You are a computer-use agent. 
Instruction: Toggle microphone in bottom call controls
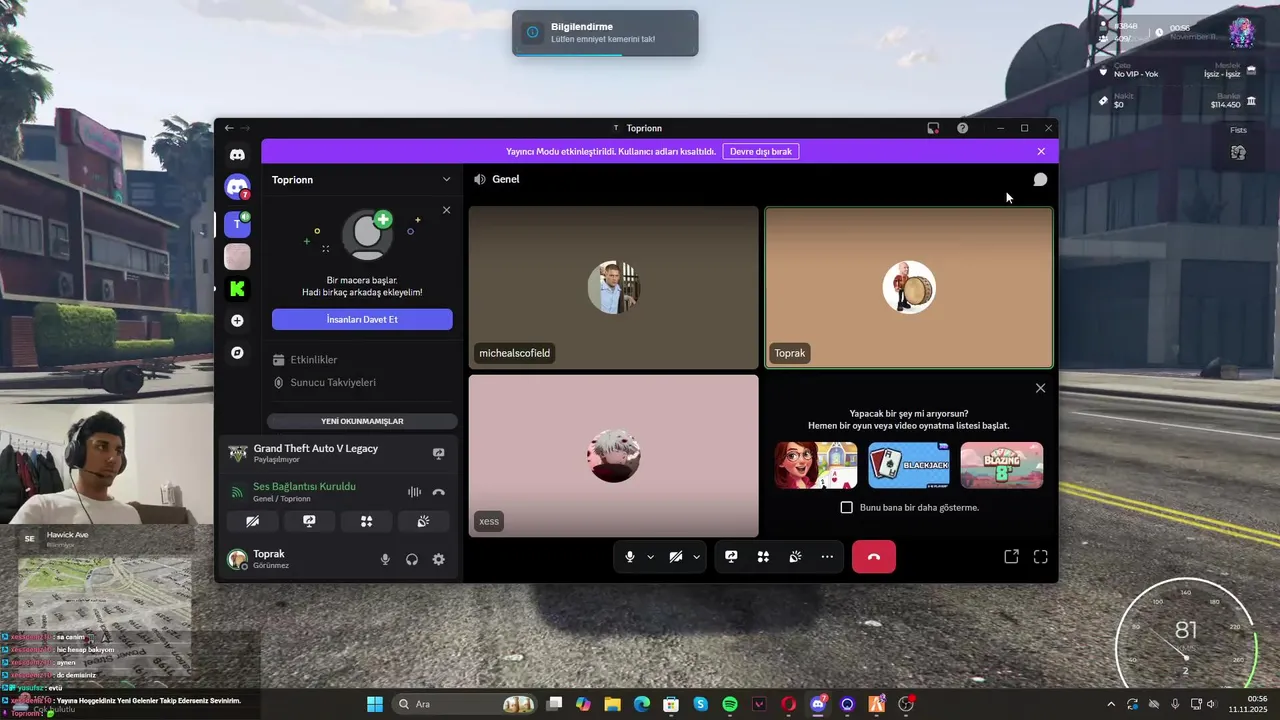629,557
